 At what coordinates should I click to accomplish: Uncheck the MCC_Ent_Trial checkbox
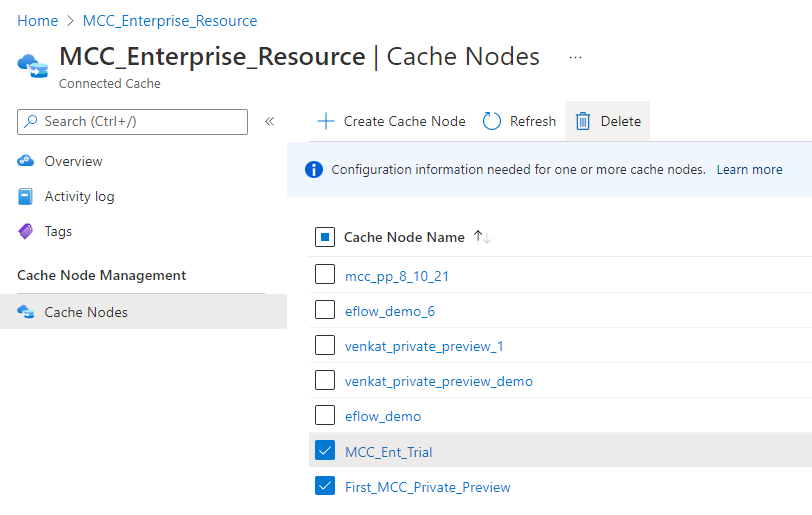pos(325,451)
